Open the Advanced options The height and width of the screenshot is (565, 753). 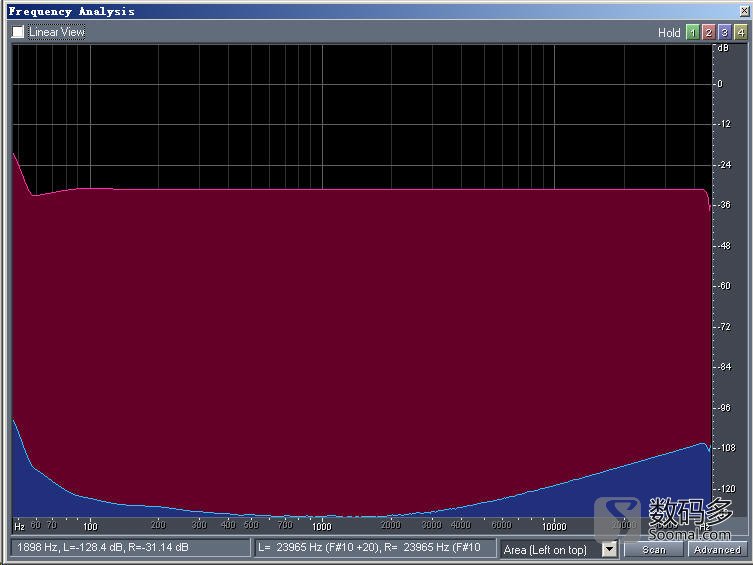pyautogui.click(x=717, y=549)
